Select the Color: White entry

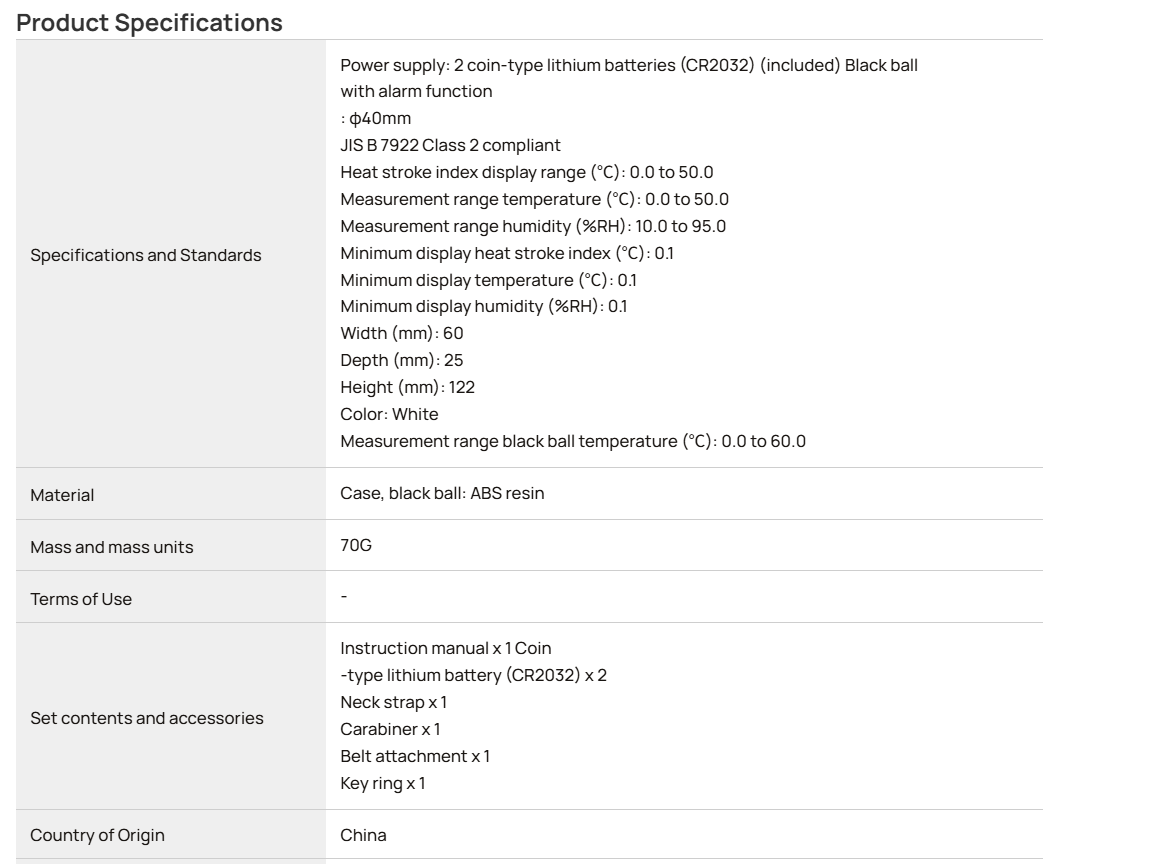[x=389, y=414]
